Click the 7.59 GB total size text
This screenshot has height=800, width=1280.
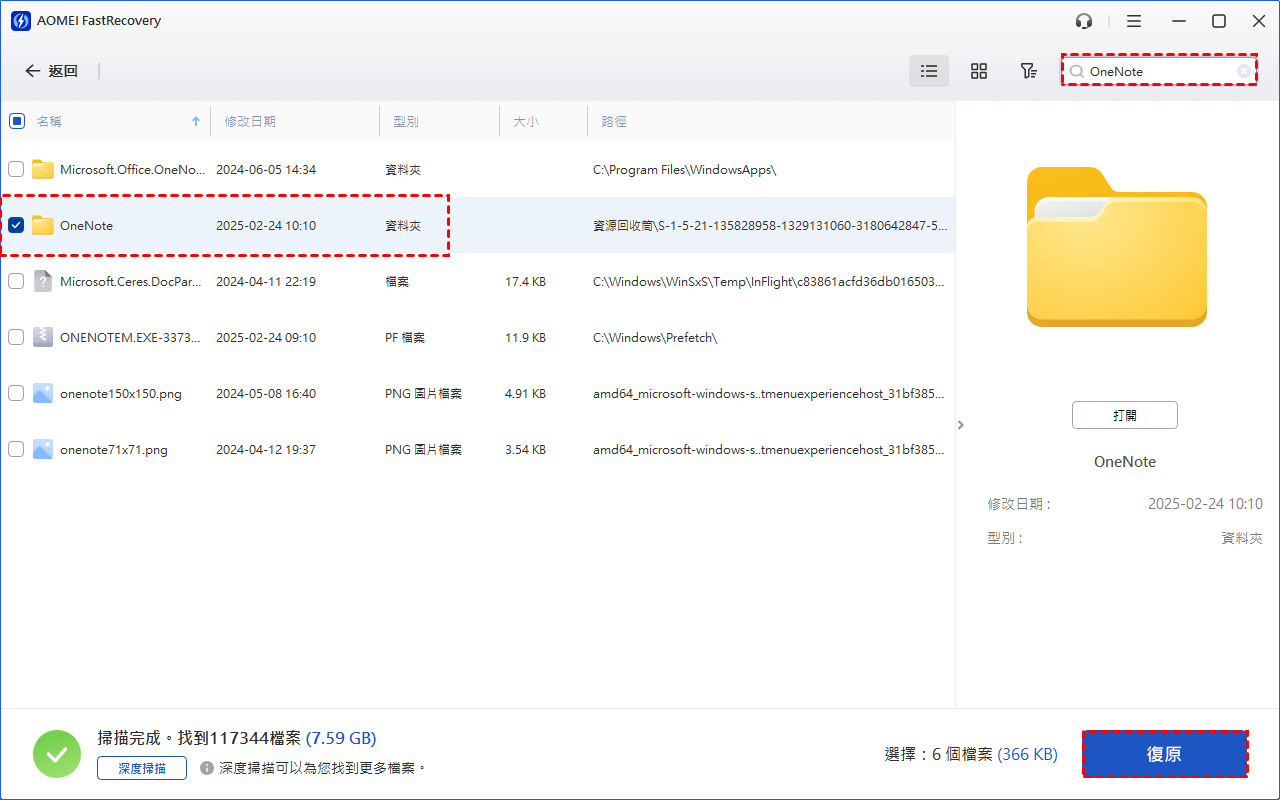[341, 739]
